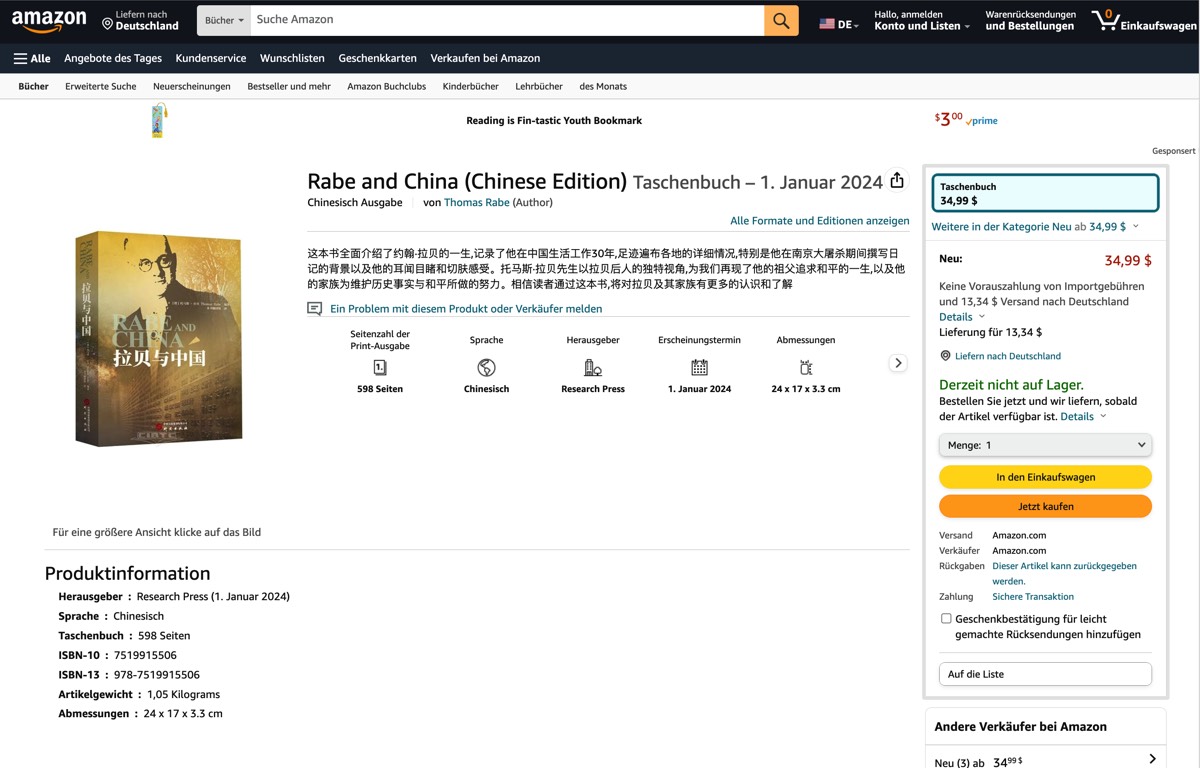
Task: Click the sponsored bookmark product image
Action: [159, 120]
